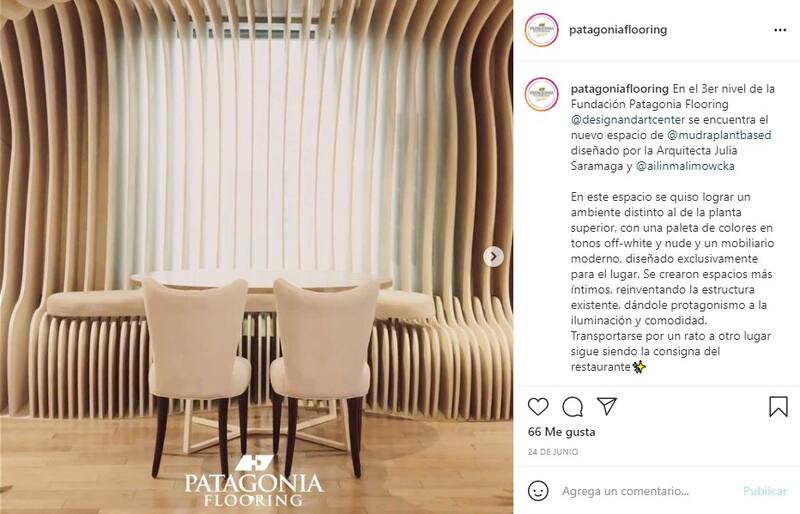Click the Publicar button

[765, 491]
